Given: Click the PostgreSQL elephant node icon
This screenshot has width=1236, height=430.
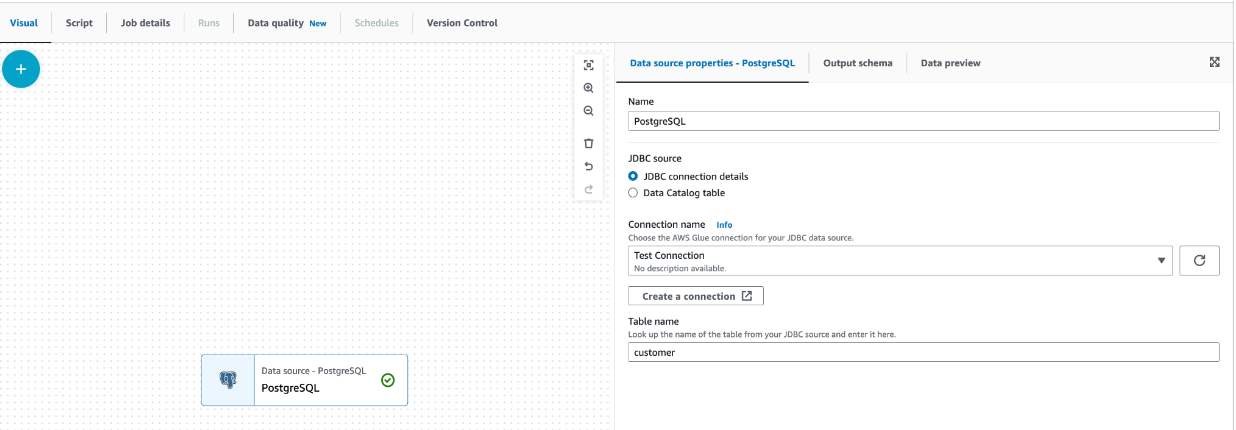Looking at the screenshot, I should point(228,380).
